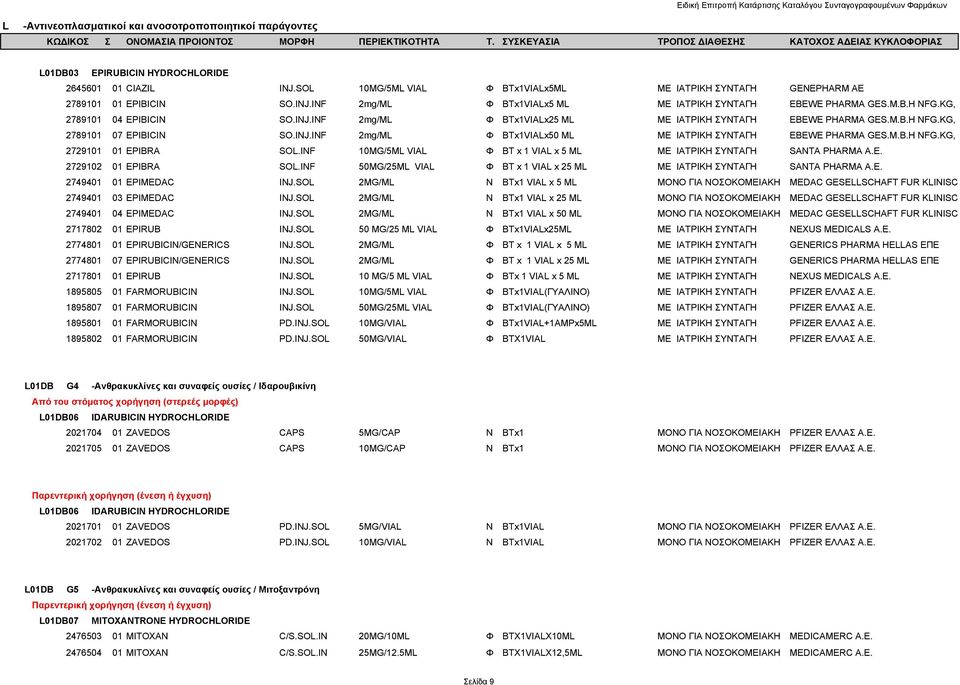Select GENEPHARM AE license holder
Viewport: 960px width, 685px height.
click(x=827, y=89)
